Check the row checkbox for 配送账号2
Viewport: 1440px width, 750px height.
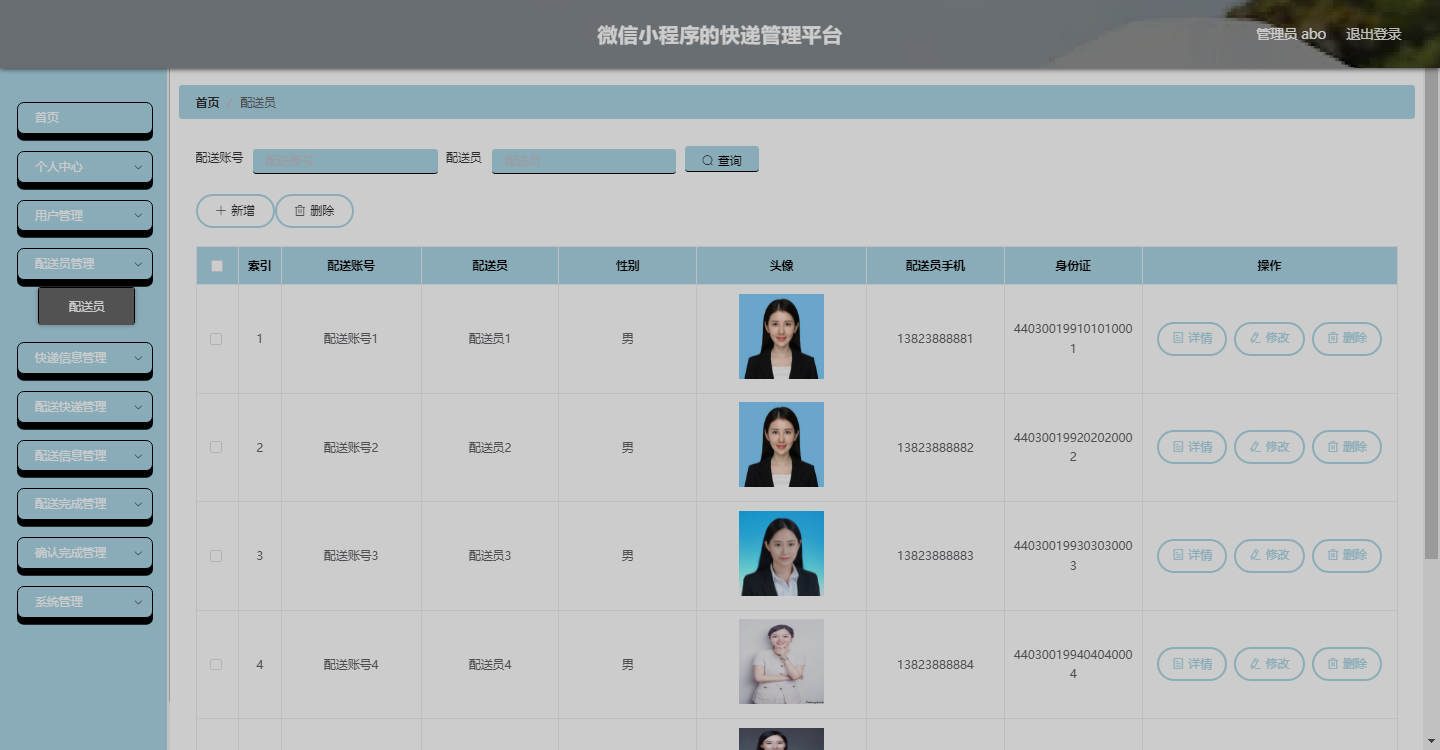tap(216, 447)
